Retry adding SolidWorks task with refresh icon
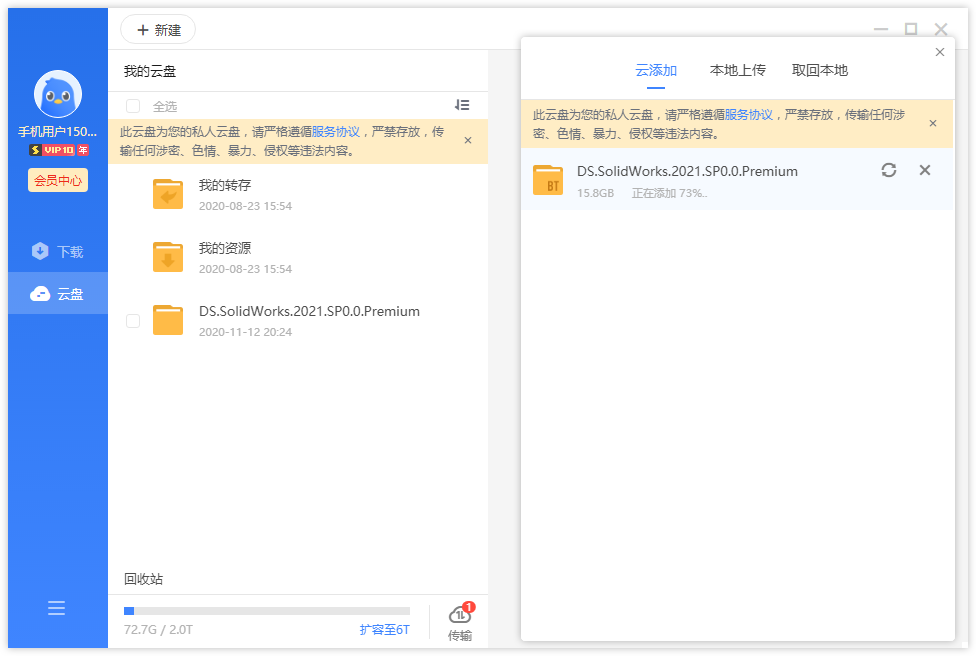Screen dimensions: 976x656 coord(888,170)
